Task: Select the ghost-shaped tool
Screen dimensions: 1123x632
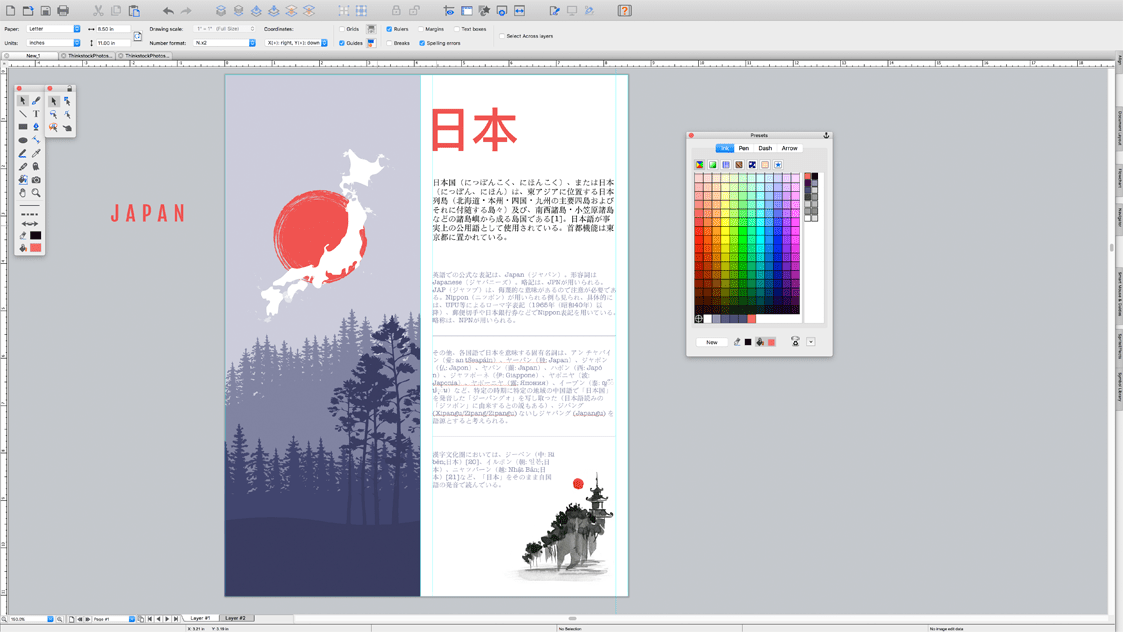Action: [36, 166]
